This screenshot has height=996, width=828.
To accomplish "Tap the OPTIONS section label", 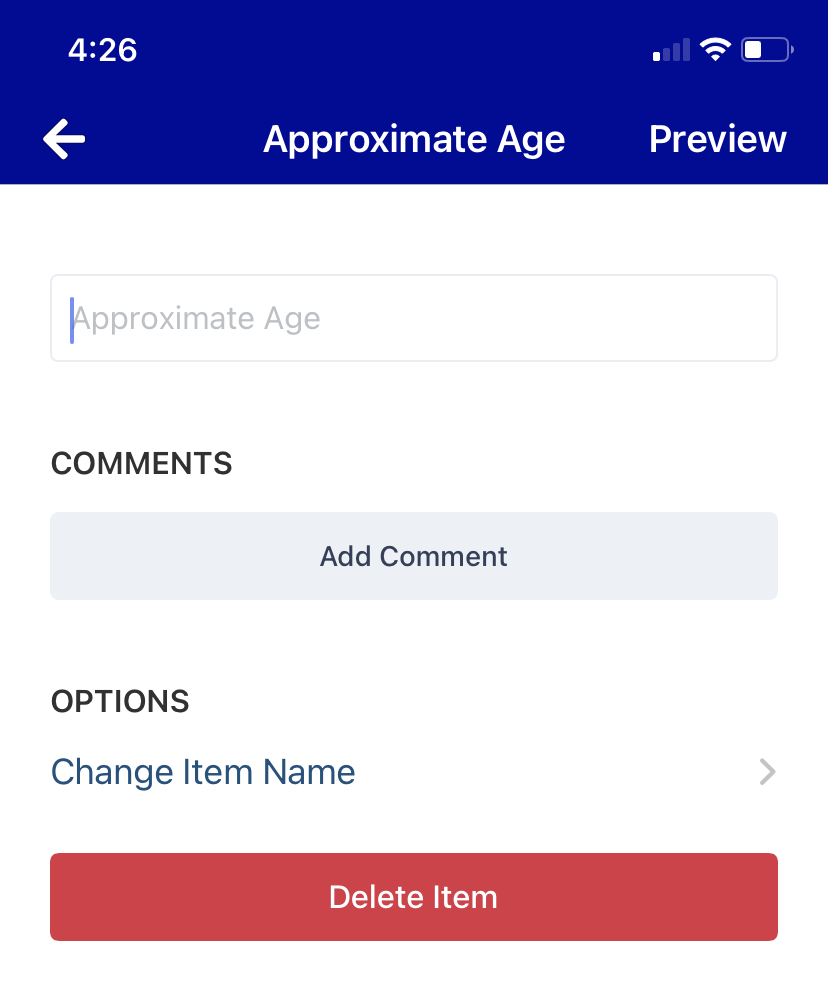I will [119, 701].
